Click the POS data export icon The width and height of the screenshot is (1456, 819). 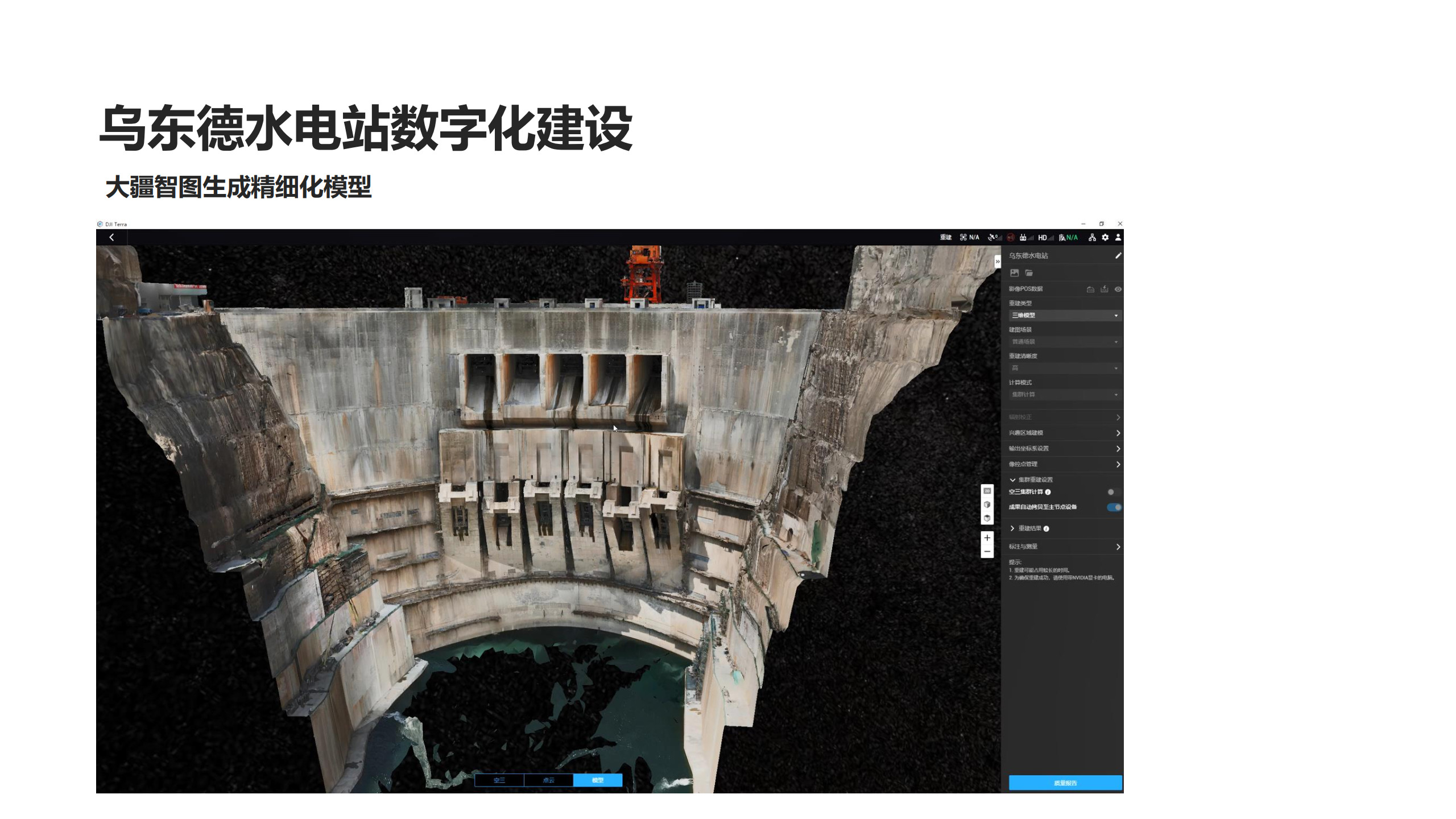[1104, 289]
